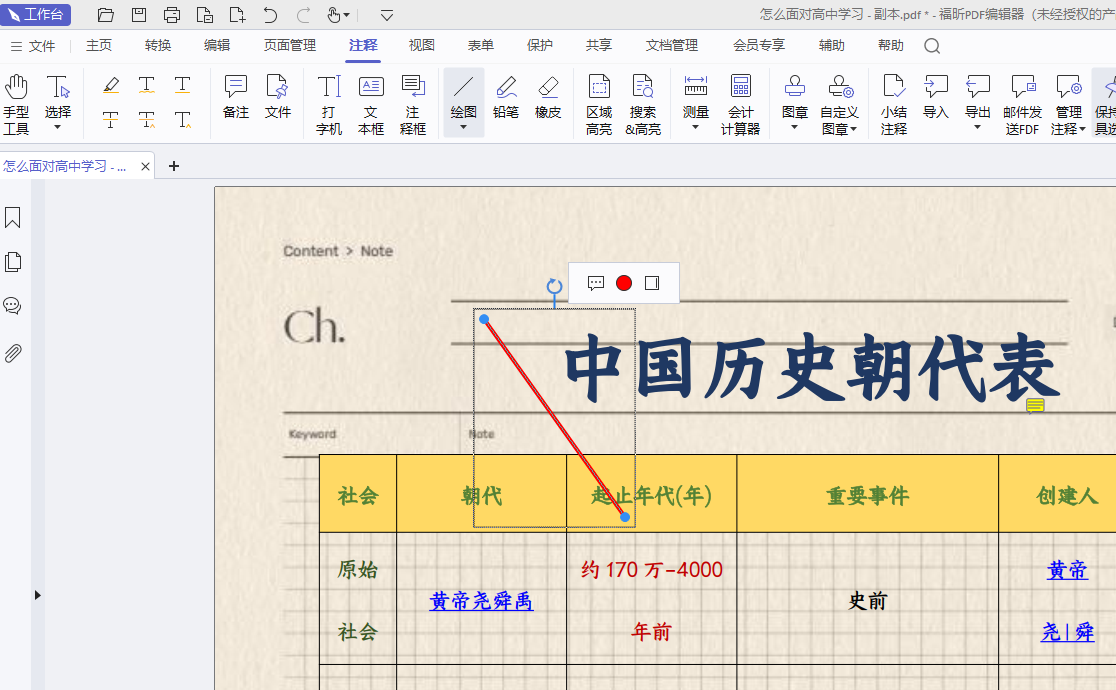The width and height of the screenshot is (1116, 690).
Task: Open the Attachments paperclip panel in sidebar
Action: [13, 352]
